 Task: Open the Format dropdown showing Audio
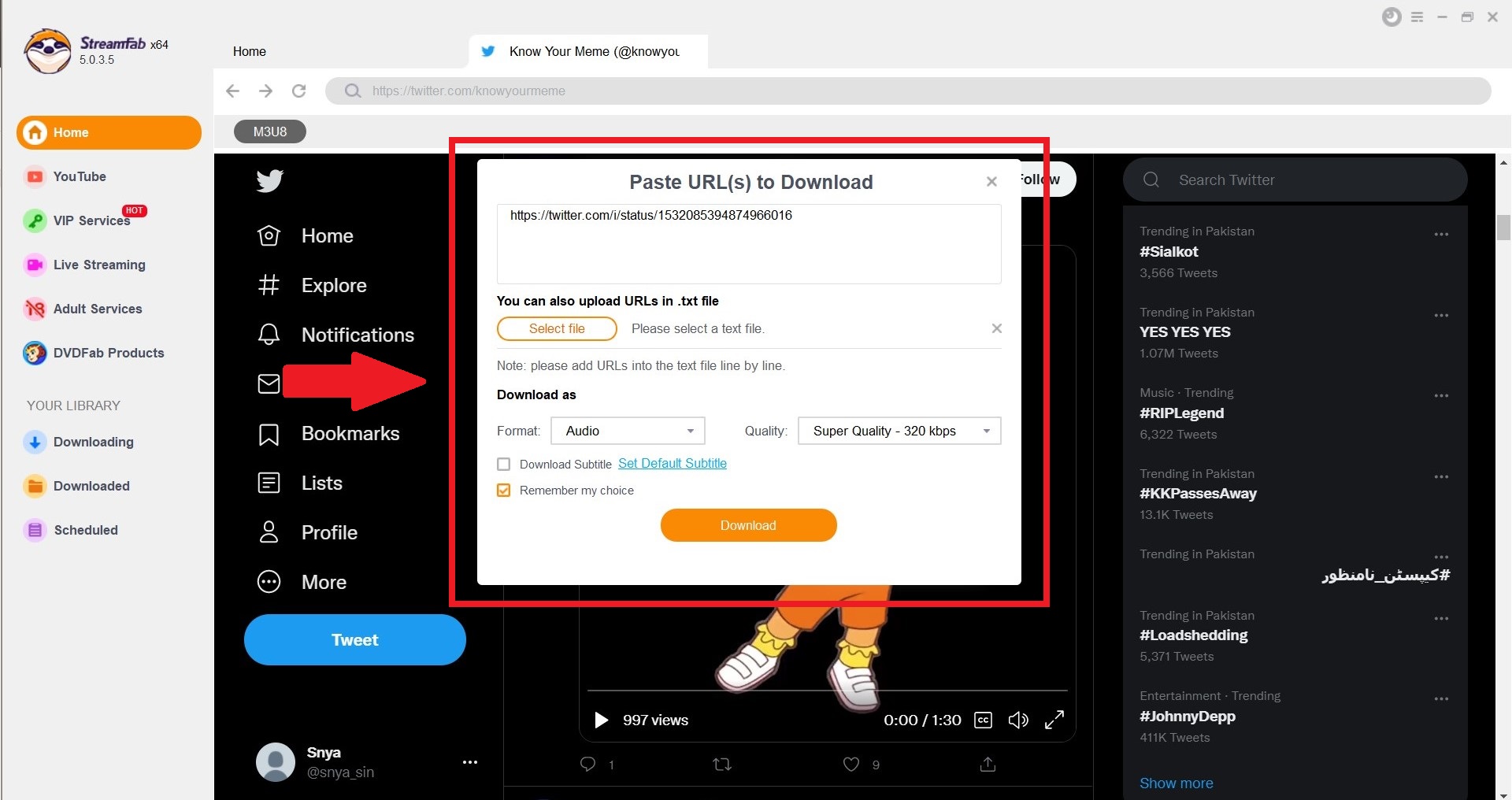pyautogui.click(x=628, y=431)
